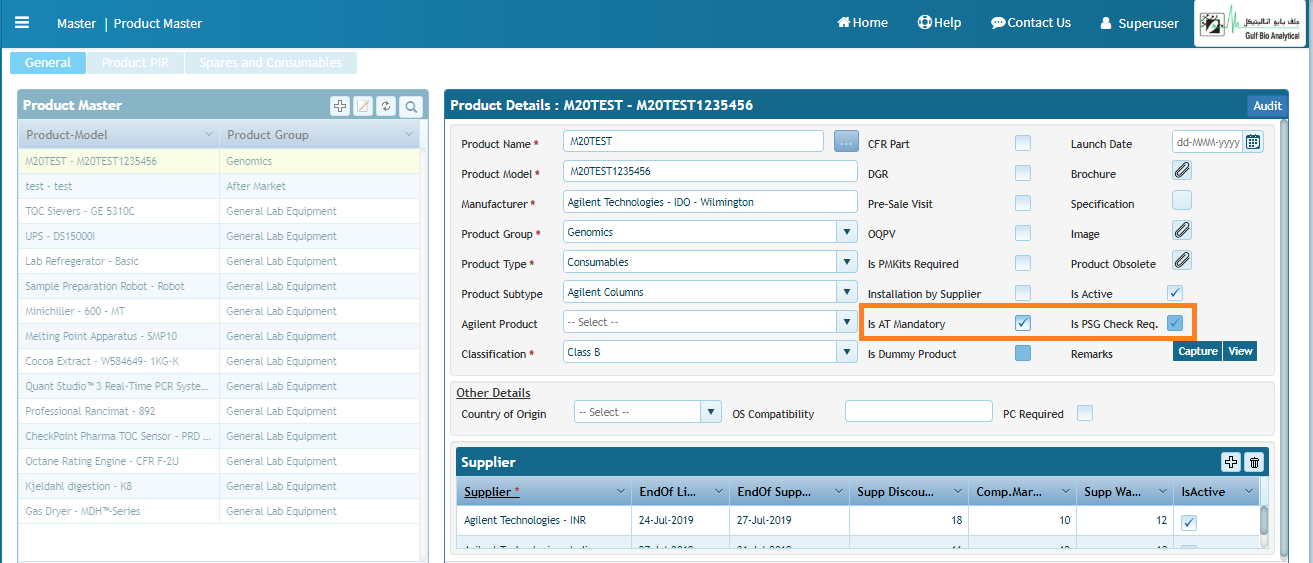This screenshot has height=563, width=1313.
Task: Select TOC Sievers - GE 5310C row
Action: tap(219, 211)
